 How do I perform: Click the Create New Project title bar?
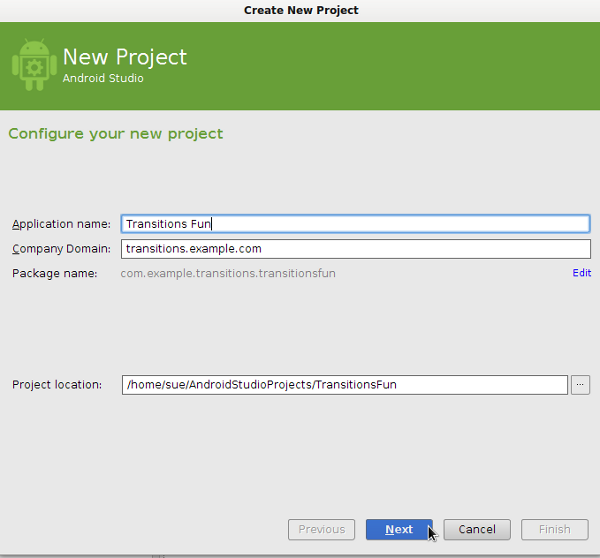click(301, 10)
